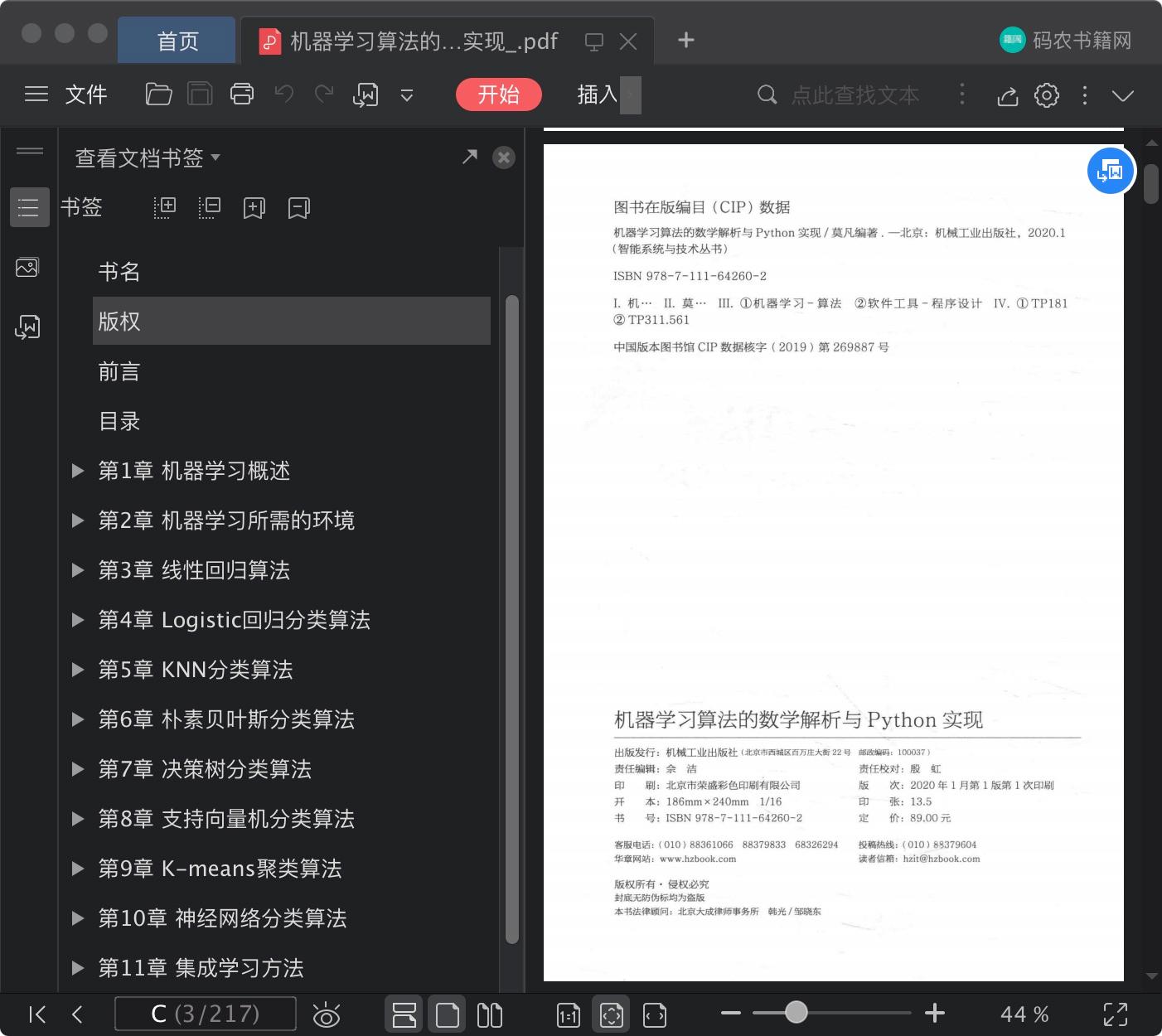Collapse the sidebar with the top double-line icon
Image resolution: width=1162 pixels, height=1036 pixels.
point(30,151)
